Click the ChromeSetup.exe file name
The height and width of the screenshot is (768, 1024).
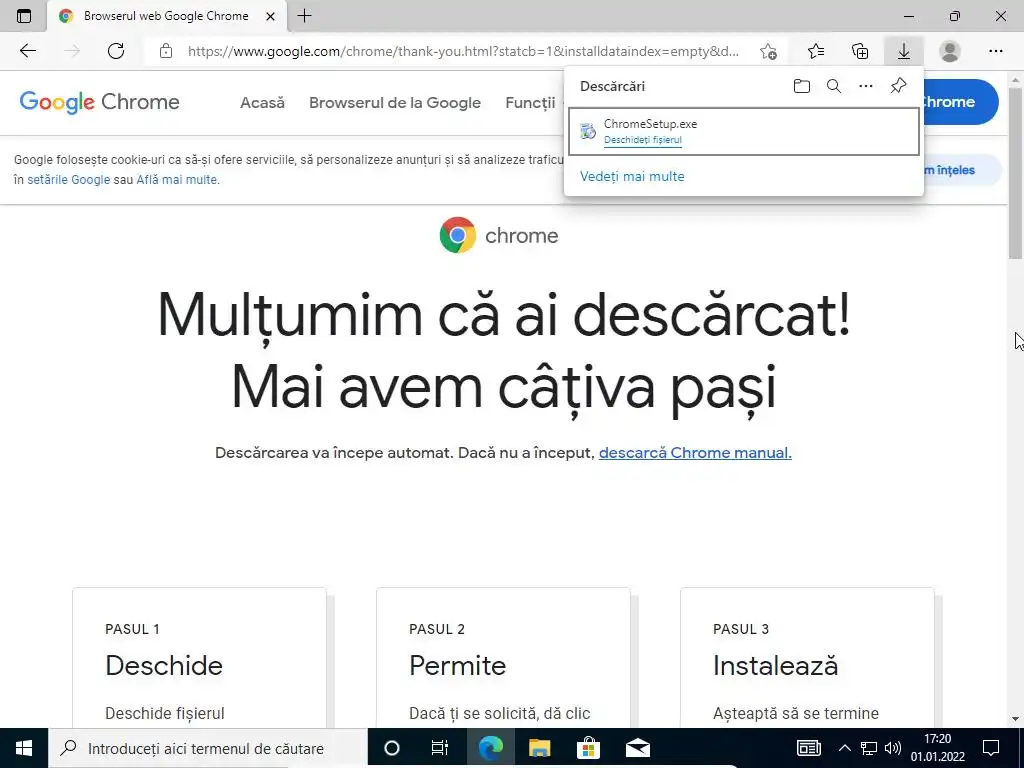pyautogui.click(x=650, y=124)
